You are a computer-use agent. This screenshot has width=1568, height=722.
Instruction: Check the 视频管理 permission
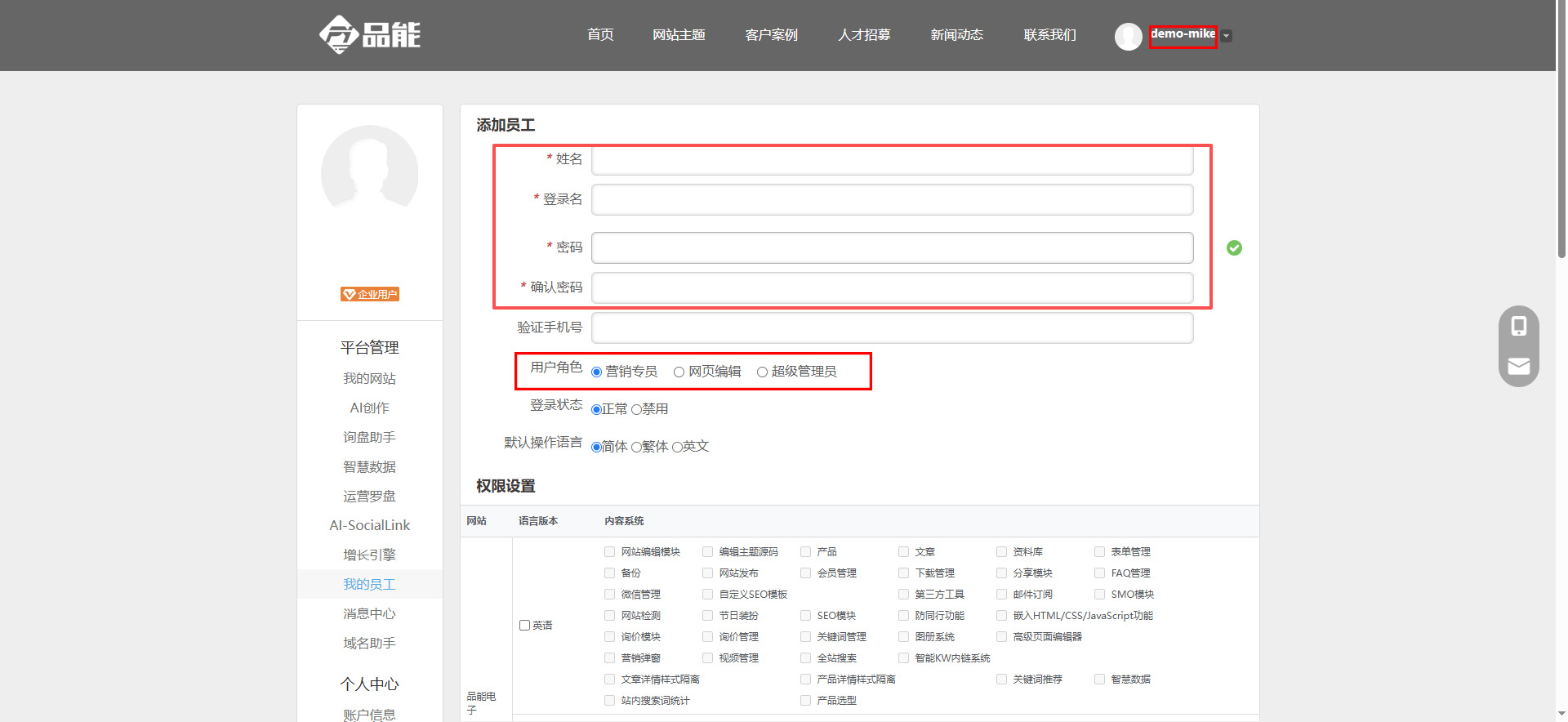coord(707,657)
